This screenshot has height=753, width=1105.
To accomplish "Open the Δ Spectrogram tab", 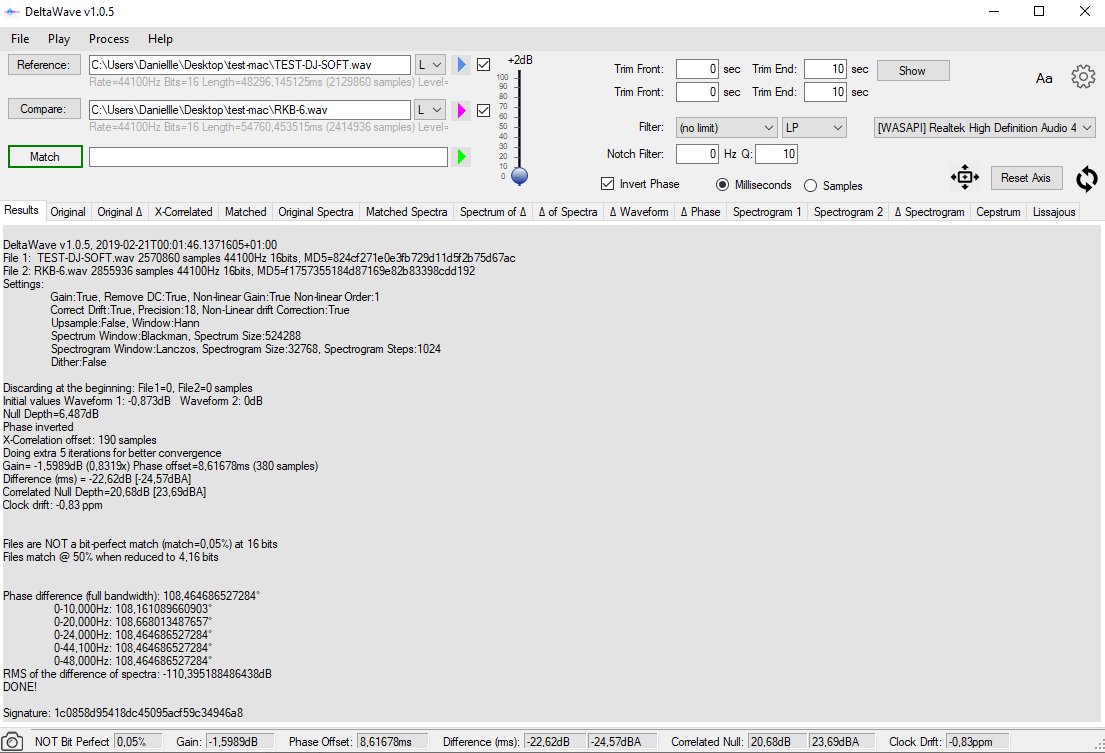I will click(x=930, y=211).
